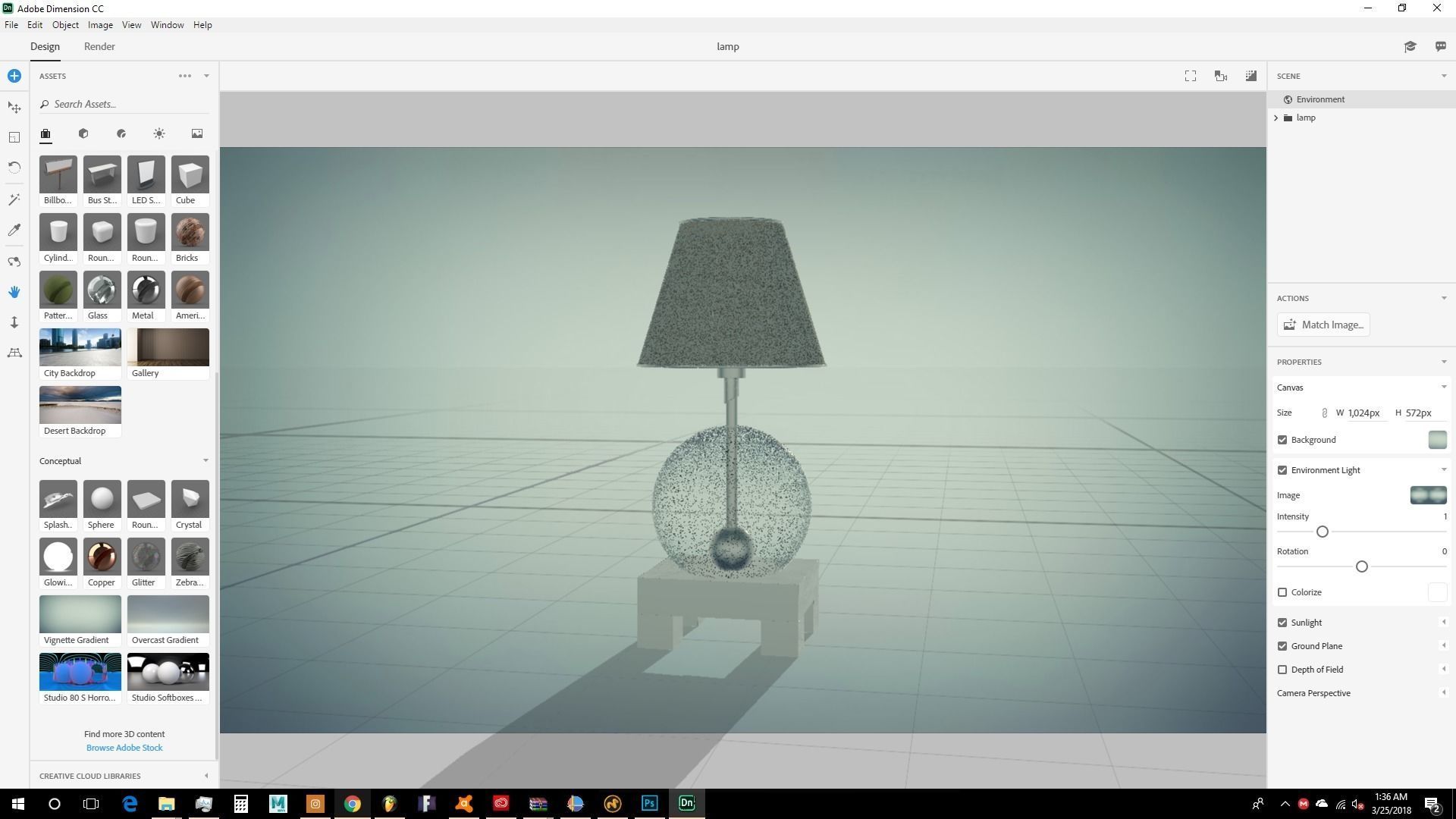The image size is (1456, 819).
Task: Open Google Chrome from the taskbar
Action: [x=353, y=803]
